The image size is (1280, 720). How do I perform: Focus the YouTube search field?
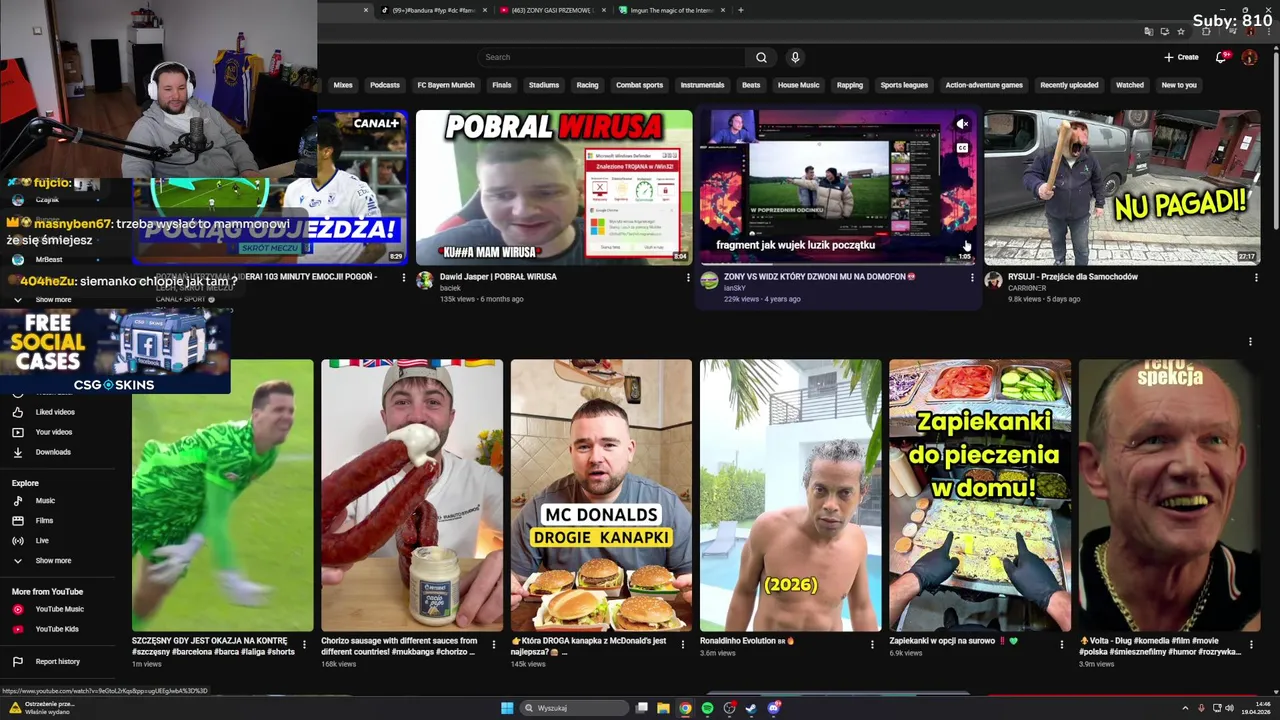click(612, 57)
